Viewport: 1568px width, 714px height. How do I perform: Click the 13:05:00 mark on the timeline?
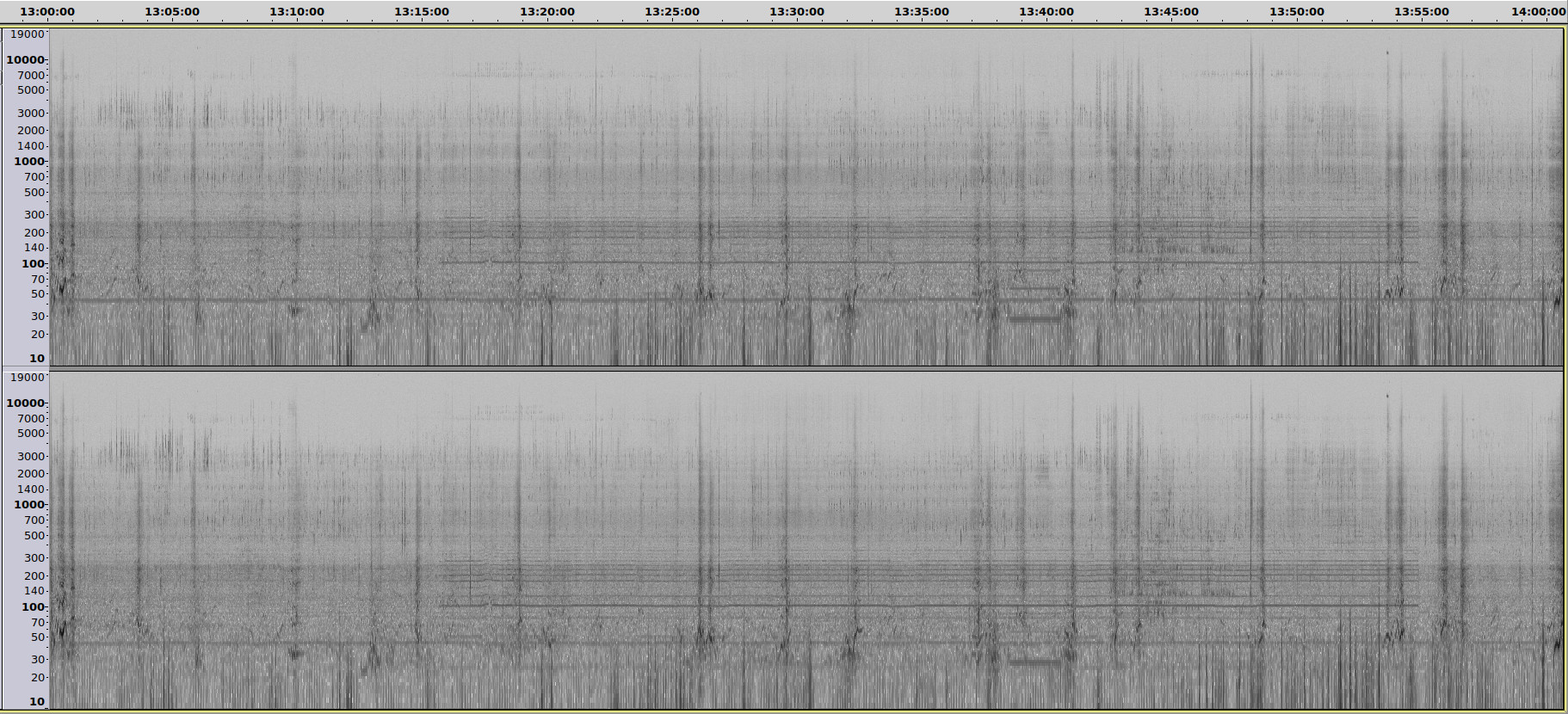click(172, 12)
